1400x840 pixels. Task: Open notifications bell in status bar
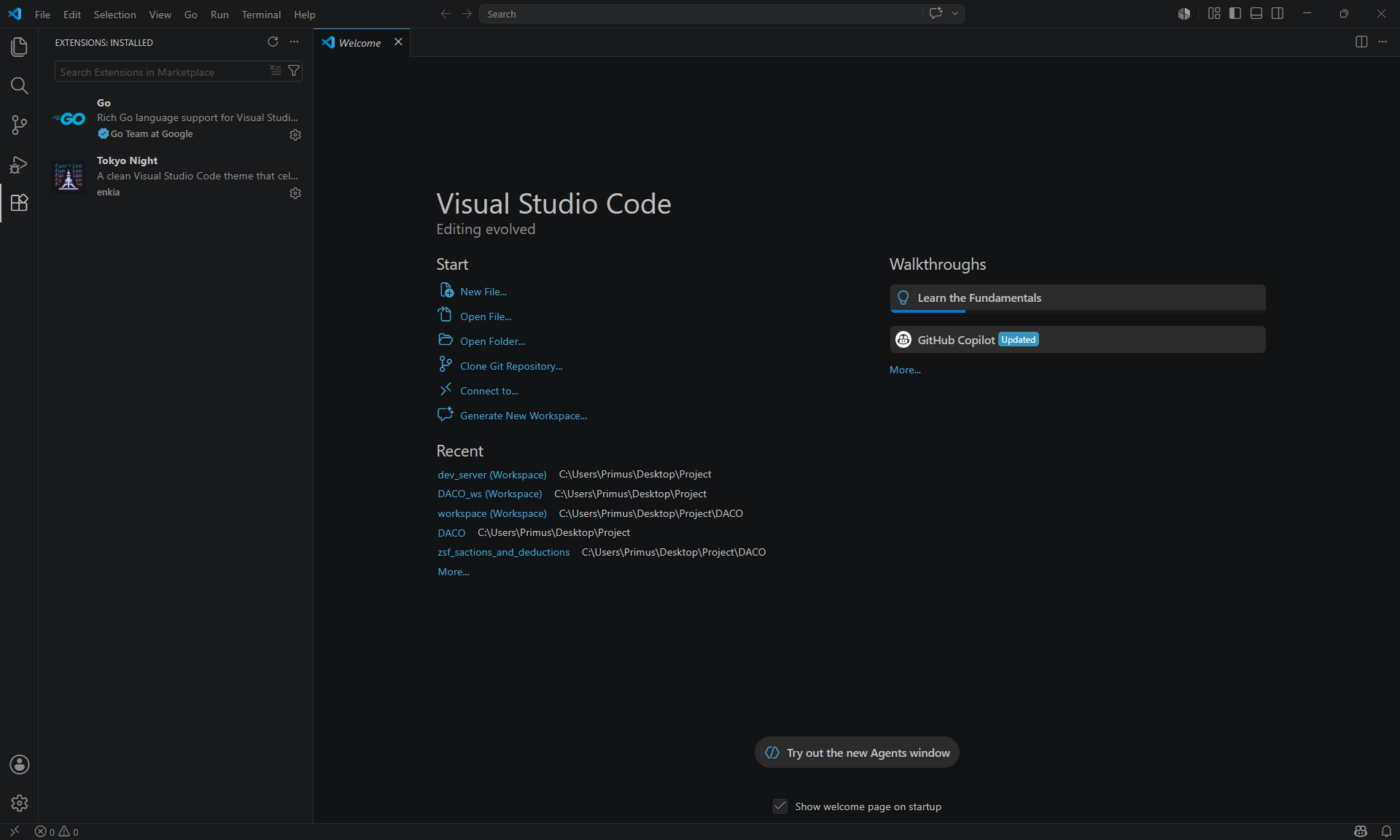[x=1386, y=831]
